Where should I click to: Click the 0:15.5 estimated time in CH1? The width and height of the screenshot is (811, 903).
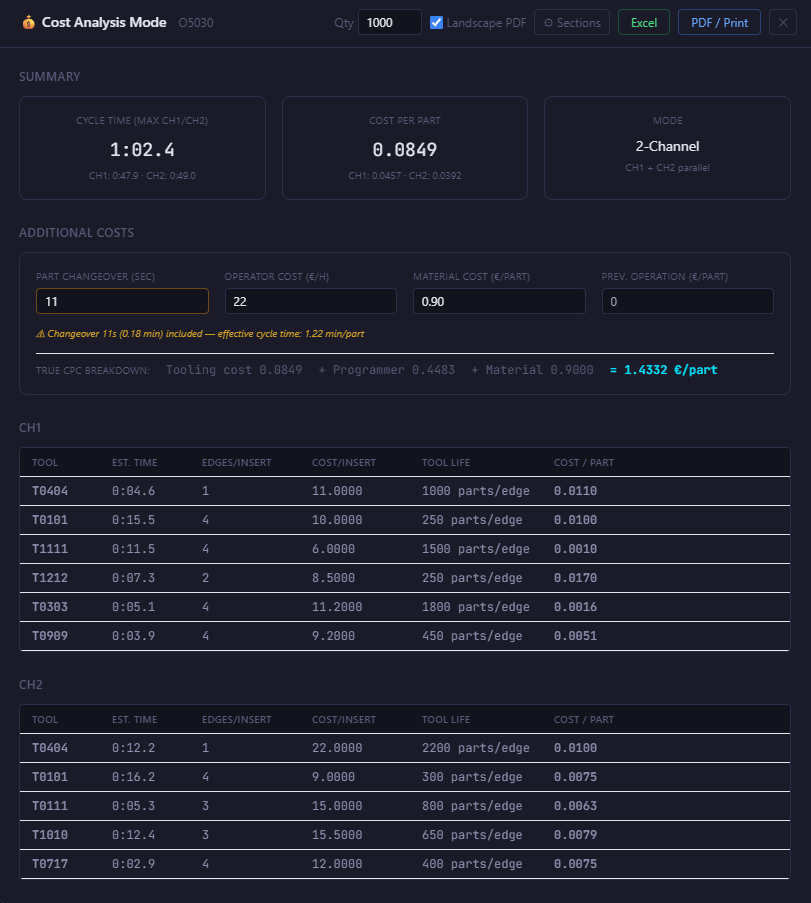coord(133,520)
